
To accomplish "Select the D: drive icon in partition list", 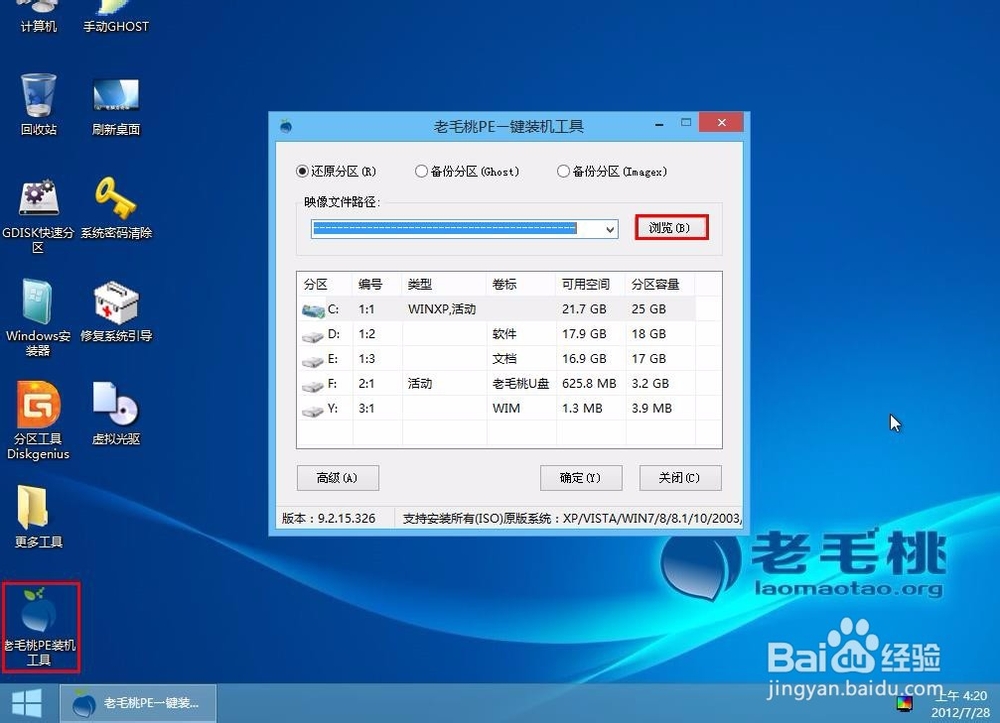I will [312, 335].
